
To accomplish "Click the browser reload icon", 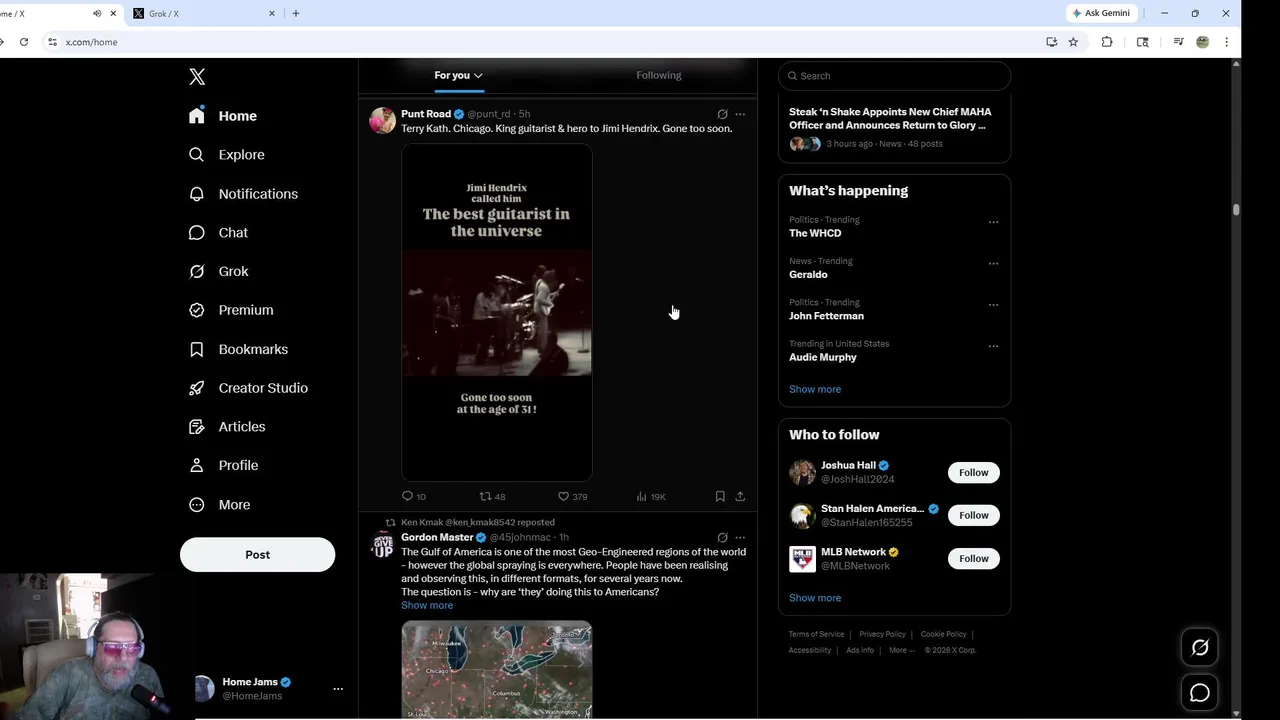I will [x=24, y=42].
